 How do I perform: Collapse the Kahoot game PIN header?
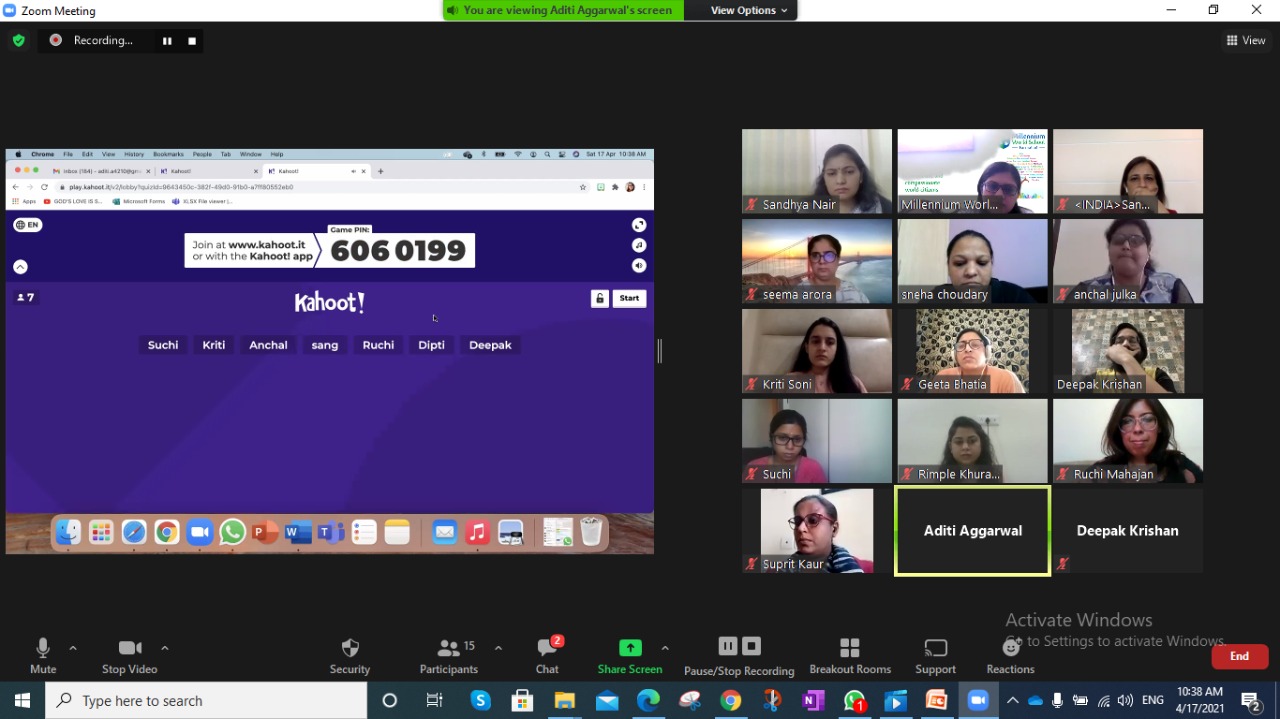[x=20, y=267]
